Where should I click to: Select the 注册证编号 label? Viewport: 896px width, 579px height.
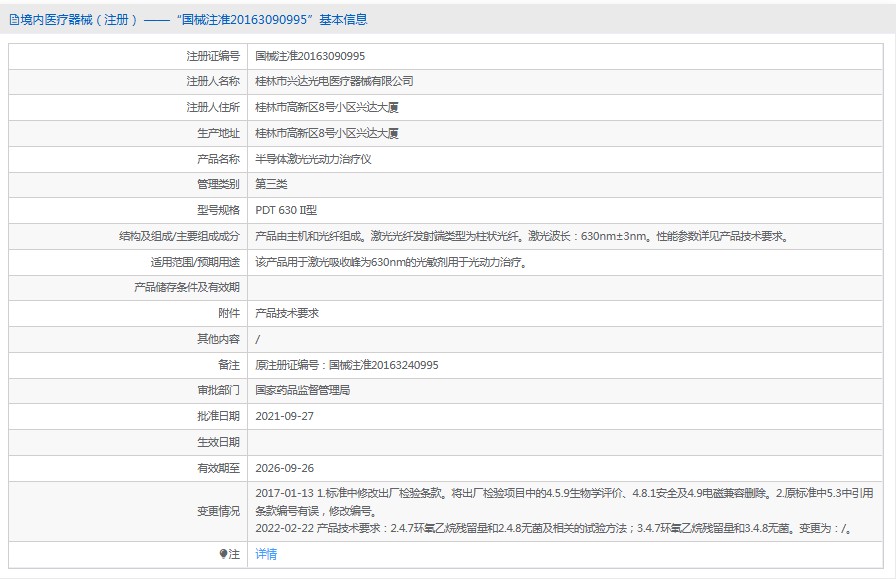point(213,56)
